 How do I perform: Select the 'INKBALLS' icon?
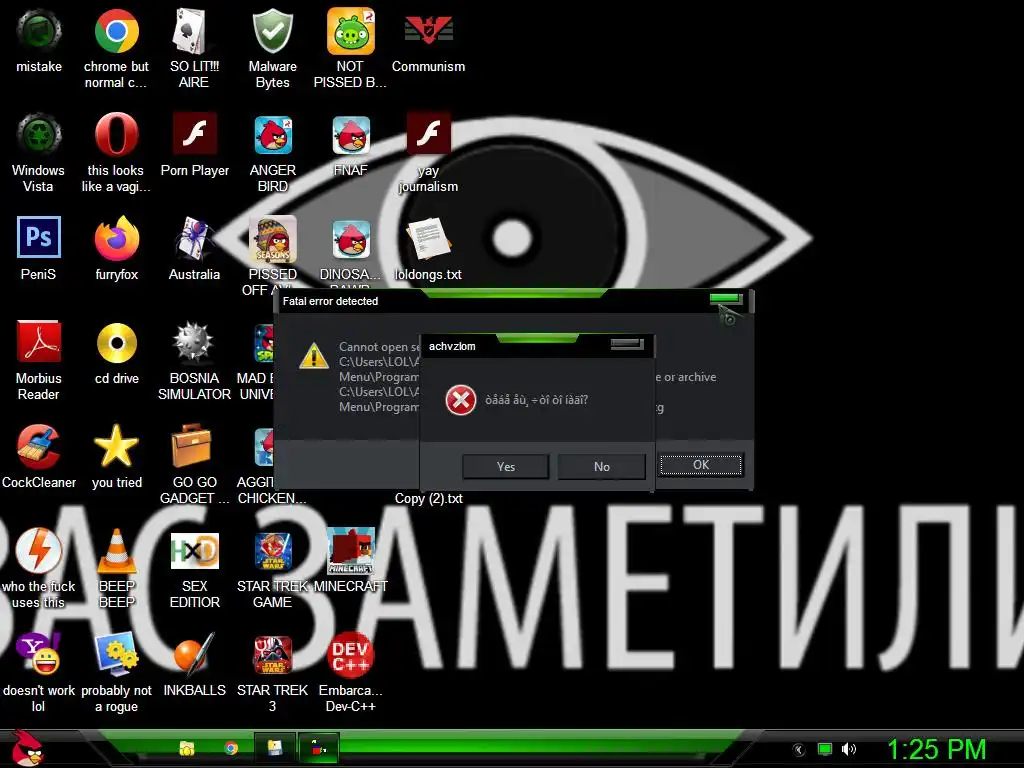194,654
